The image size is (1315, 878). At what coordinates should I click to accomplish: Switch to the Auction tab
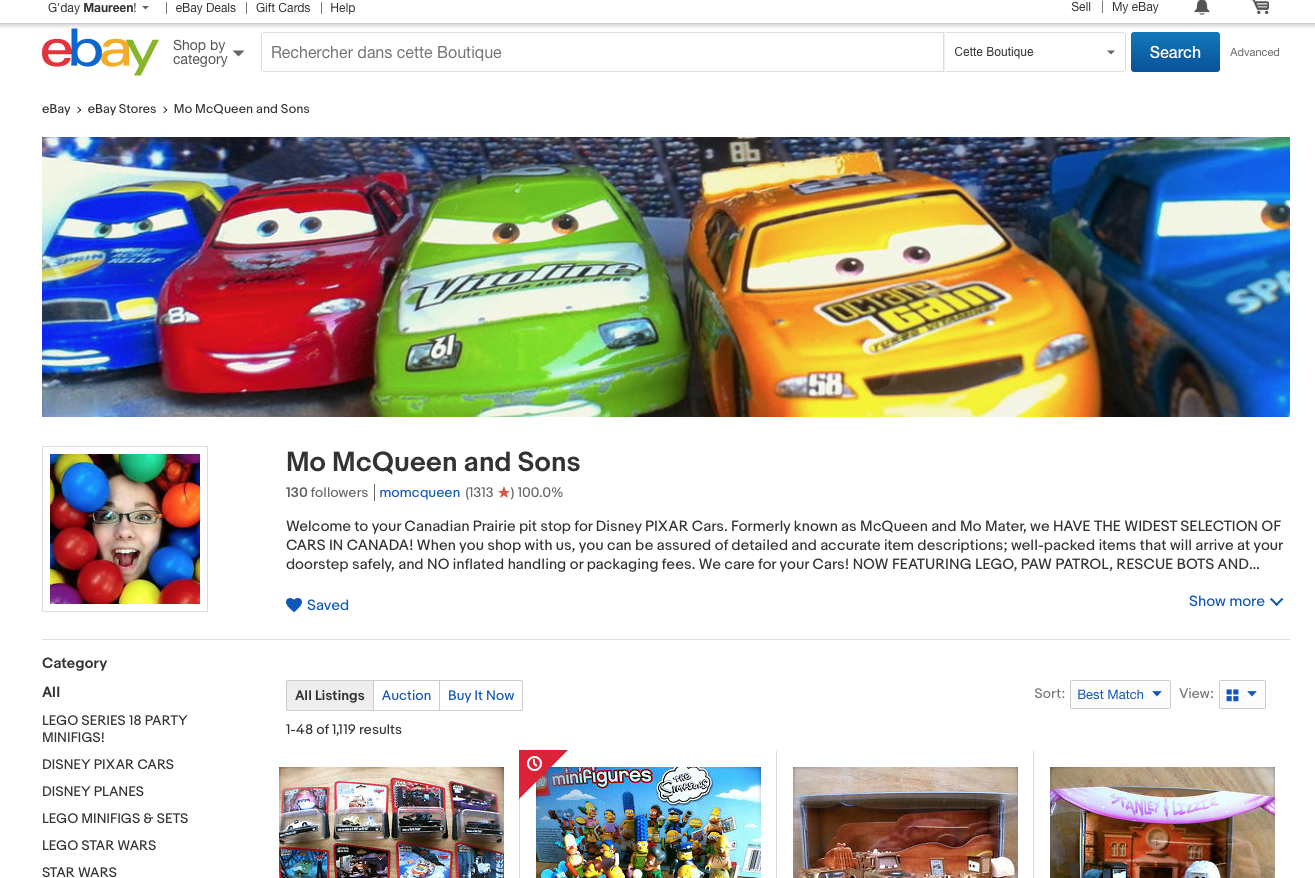point(406,695)
